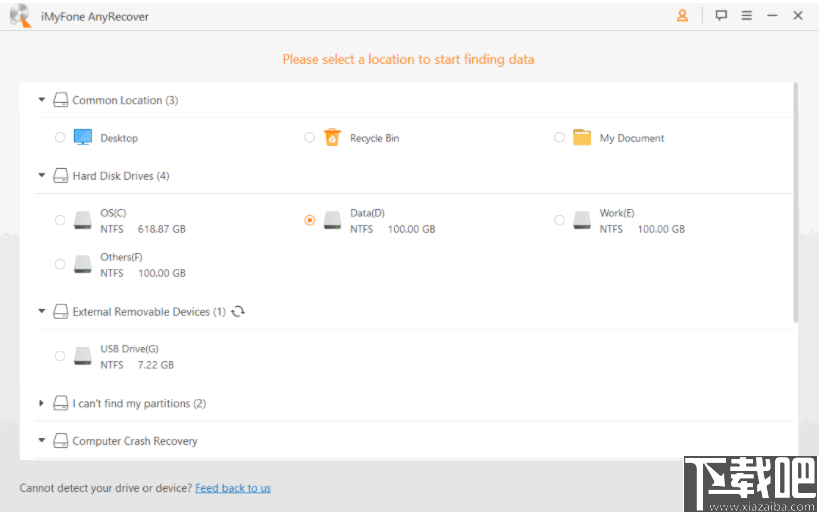
Task: Click the Feed back to us link
Action: (233, 488)
